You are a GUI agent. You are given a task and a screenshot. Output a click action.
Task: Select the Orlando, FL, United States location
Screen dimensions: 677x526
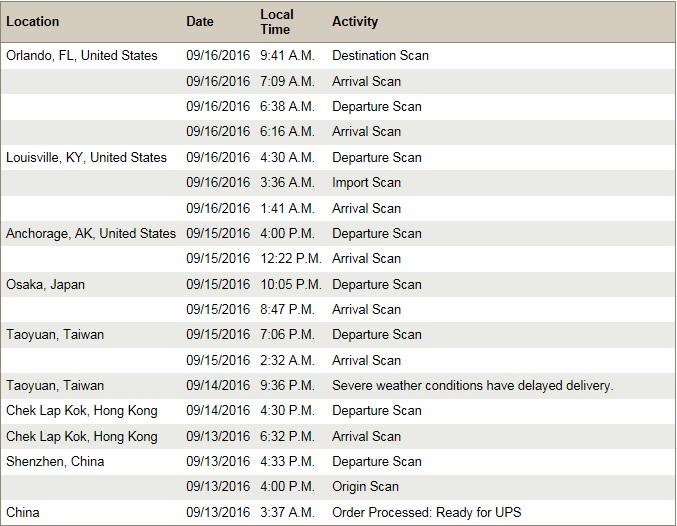pyautogui.click(x=82, y=56)
